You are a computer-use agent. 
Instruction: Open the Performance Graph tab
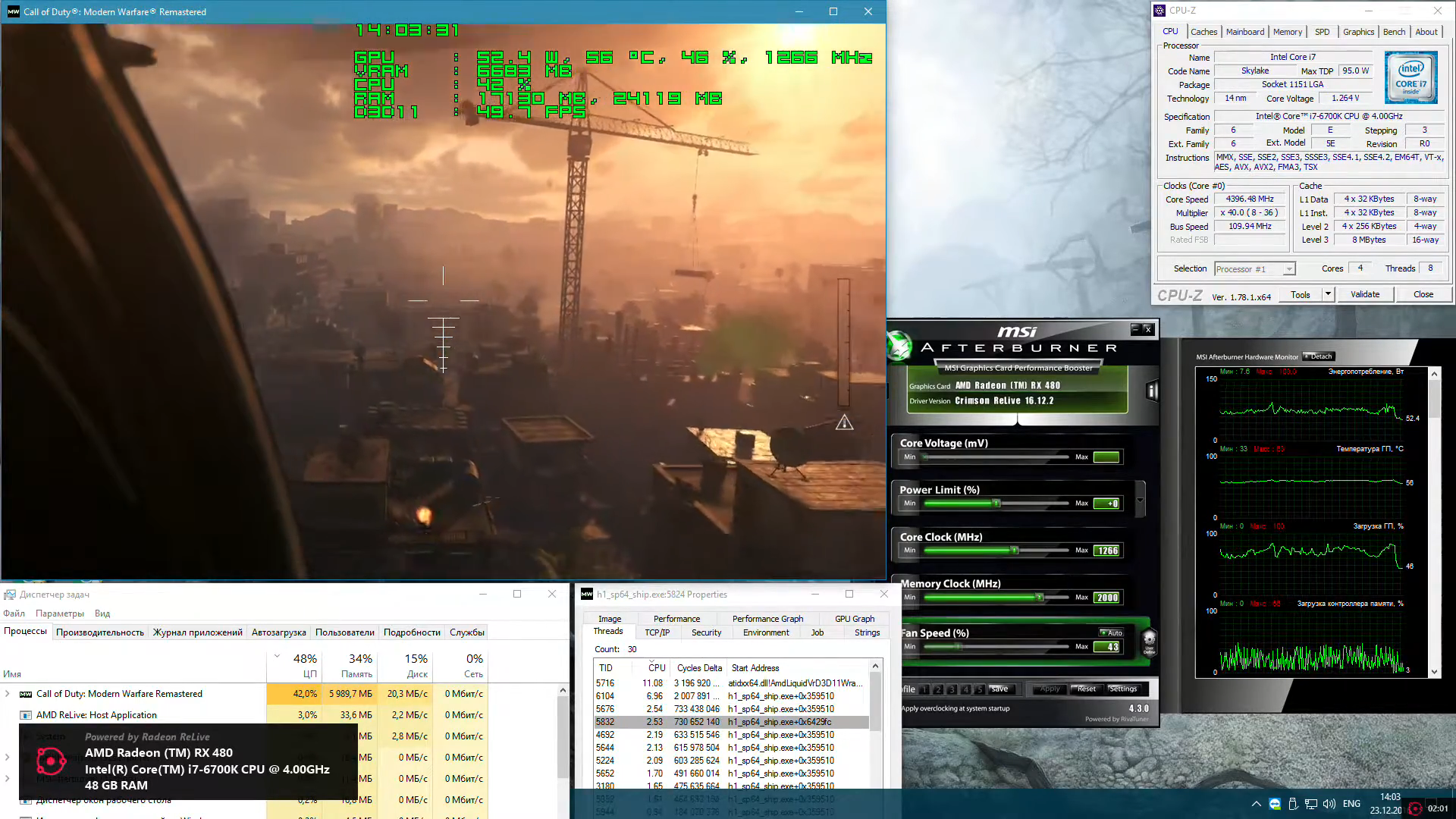[767, 619]
